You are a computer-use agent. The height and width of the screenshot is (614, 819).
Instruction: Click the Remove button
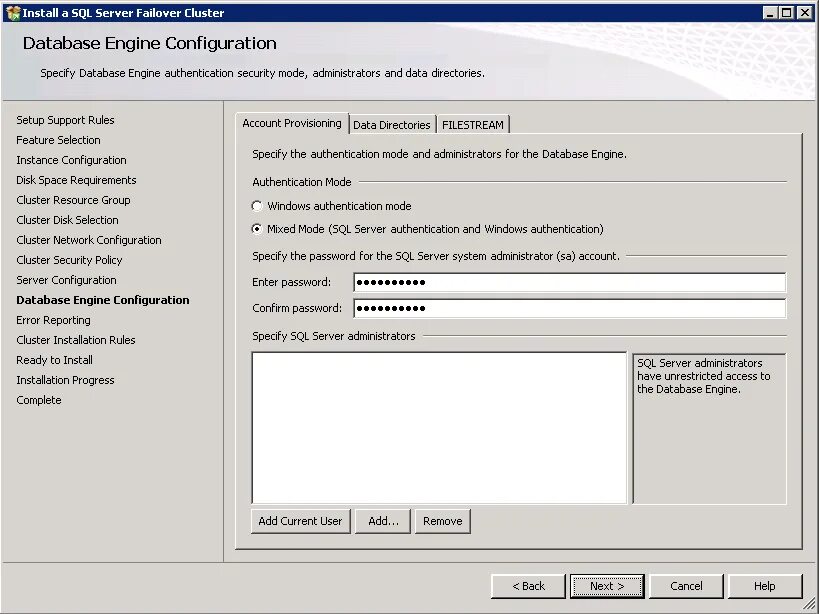442,520
